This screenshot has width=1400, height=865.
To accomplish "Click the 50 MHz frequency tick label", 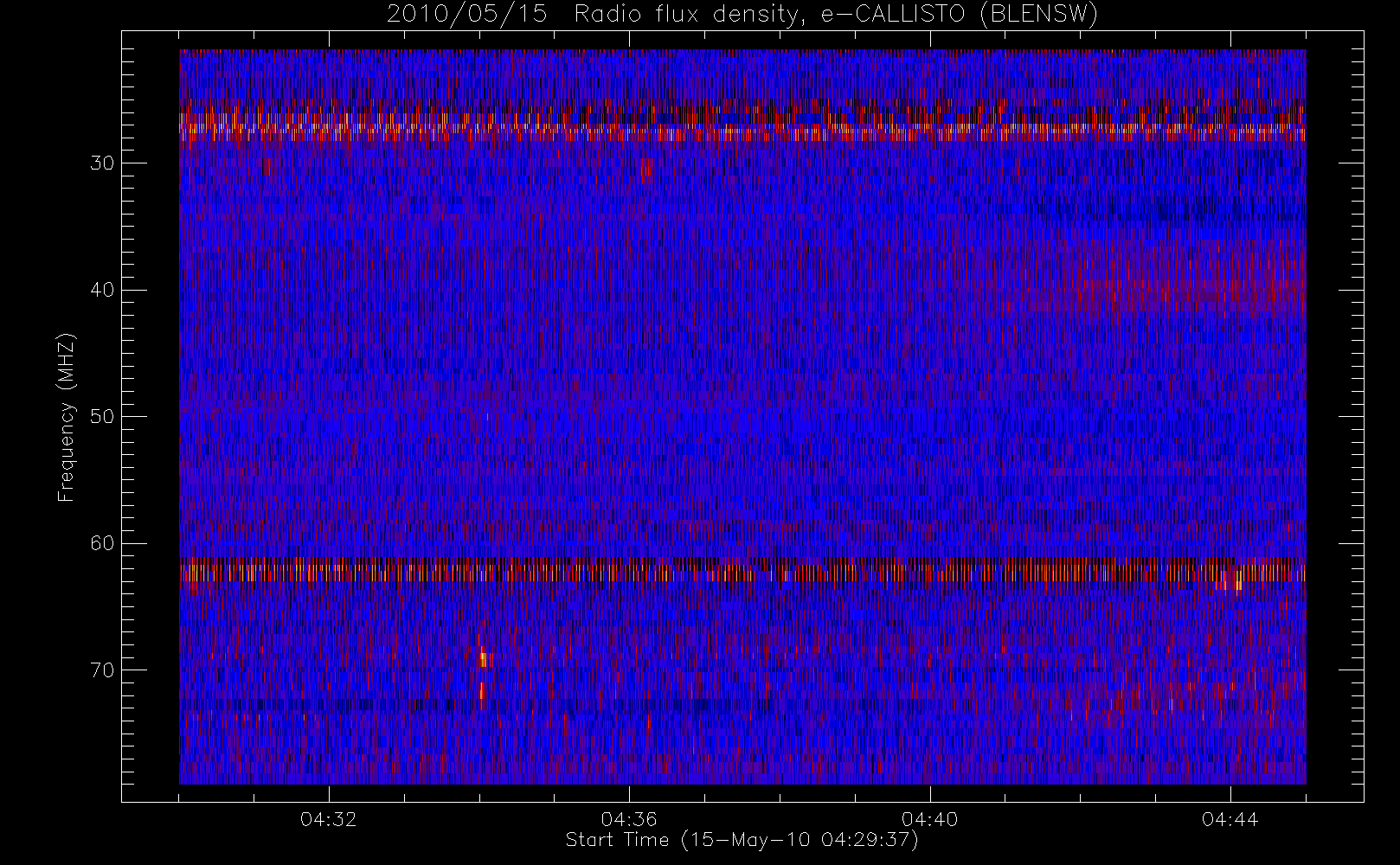I will [x=101, y=416].
